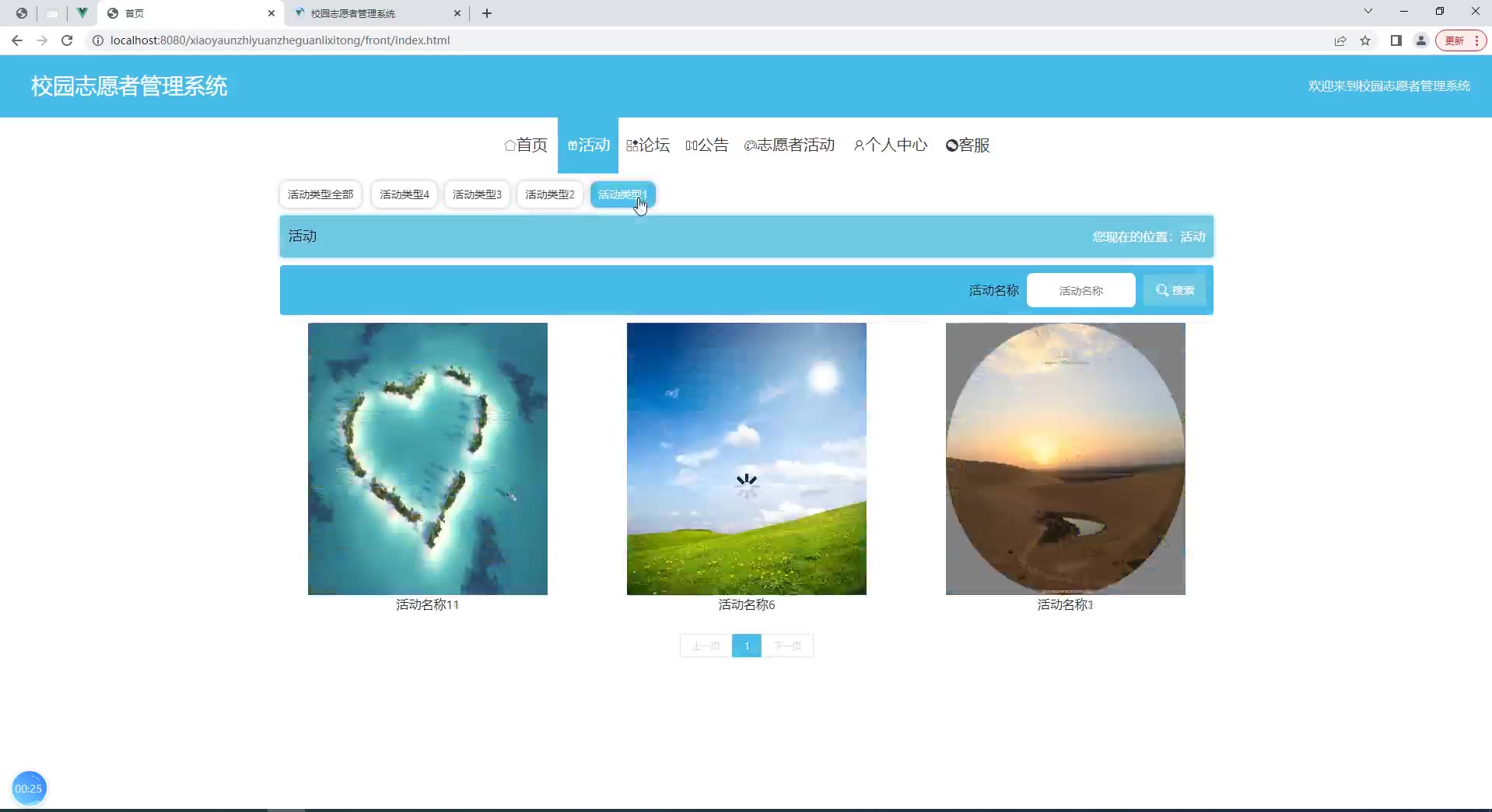Go to previous page with 上一页
The width and height of the screenshot is (1492, 812).
pos(706,646)
